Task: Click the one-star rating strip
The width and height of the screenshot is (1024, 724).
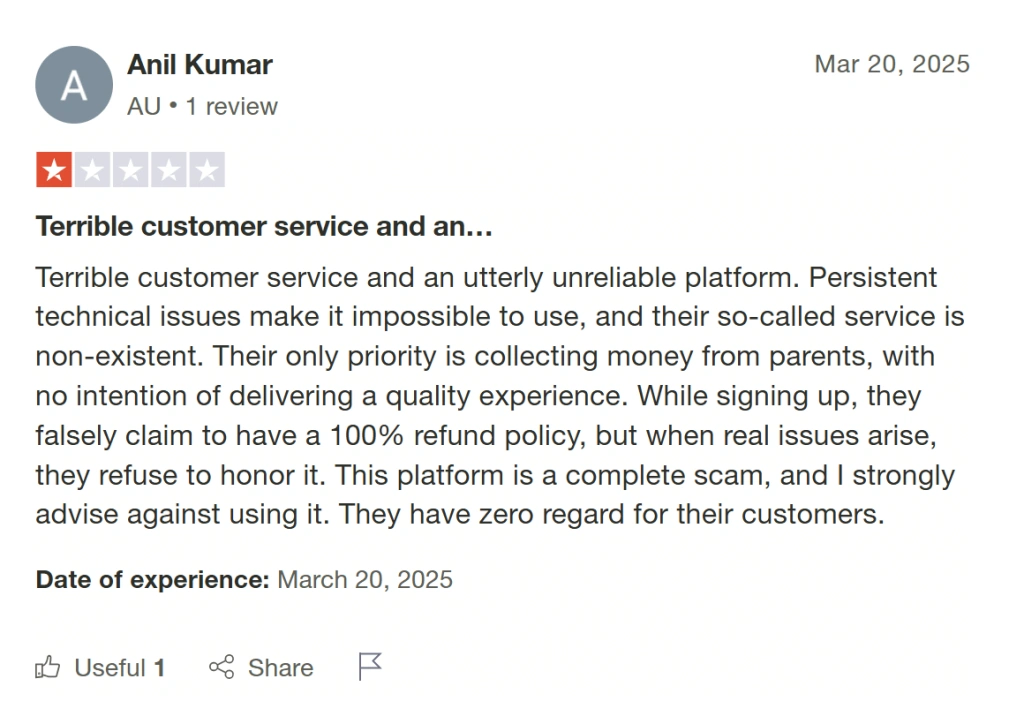Action: (x=131, y=169)
